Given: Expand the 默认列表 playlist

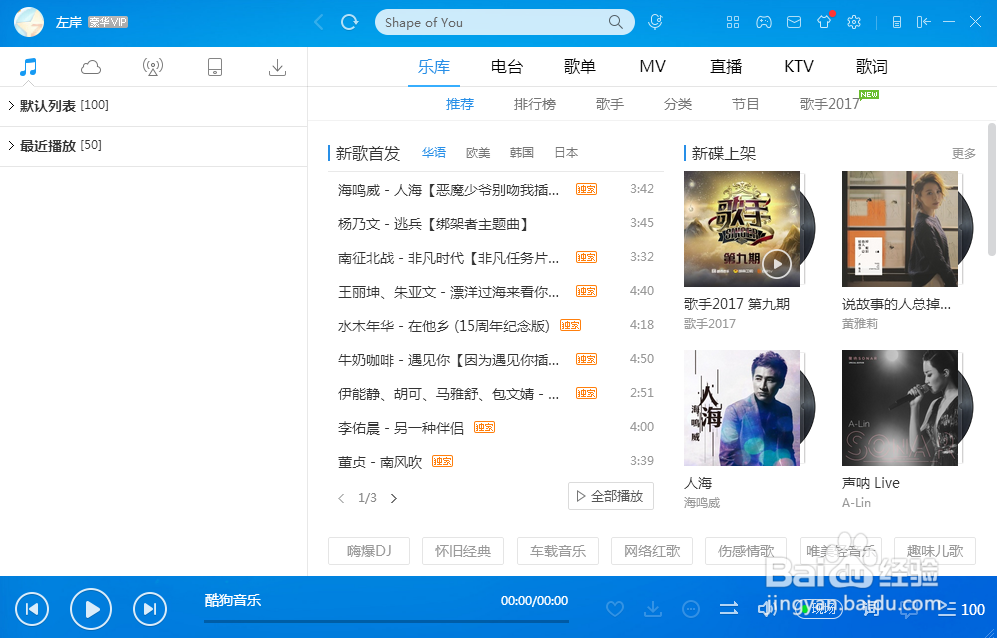Looking at the screenshot, I should tap(11, 106).
